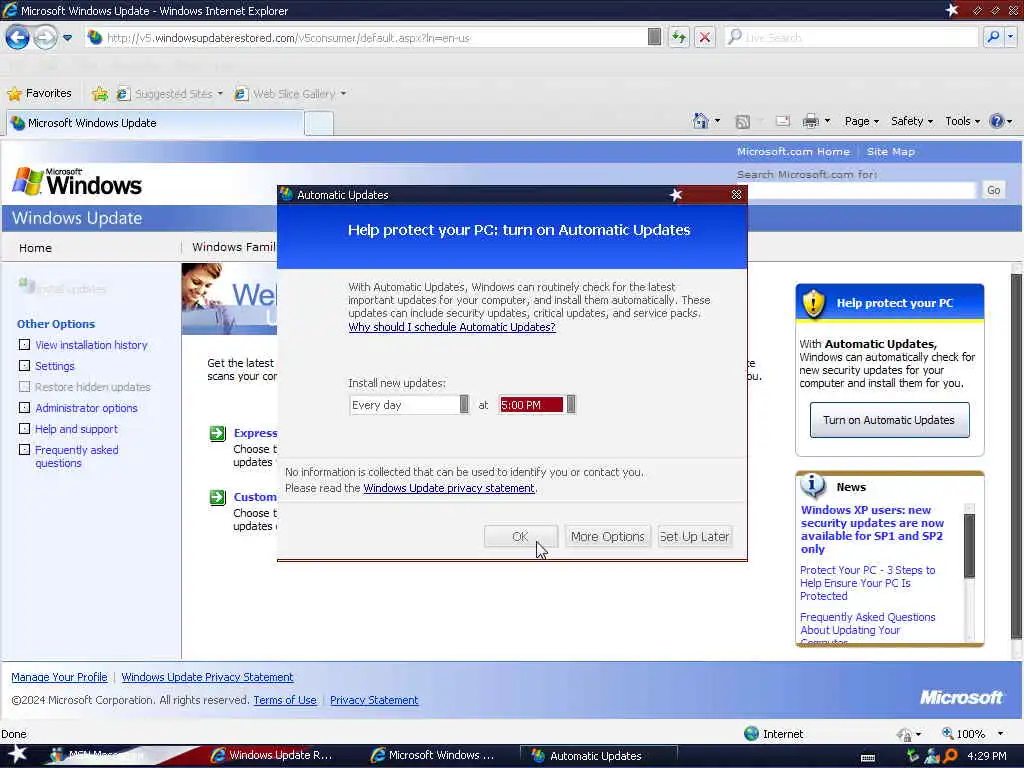Open the Safety menu

(912, 121)
